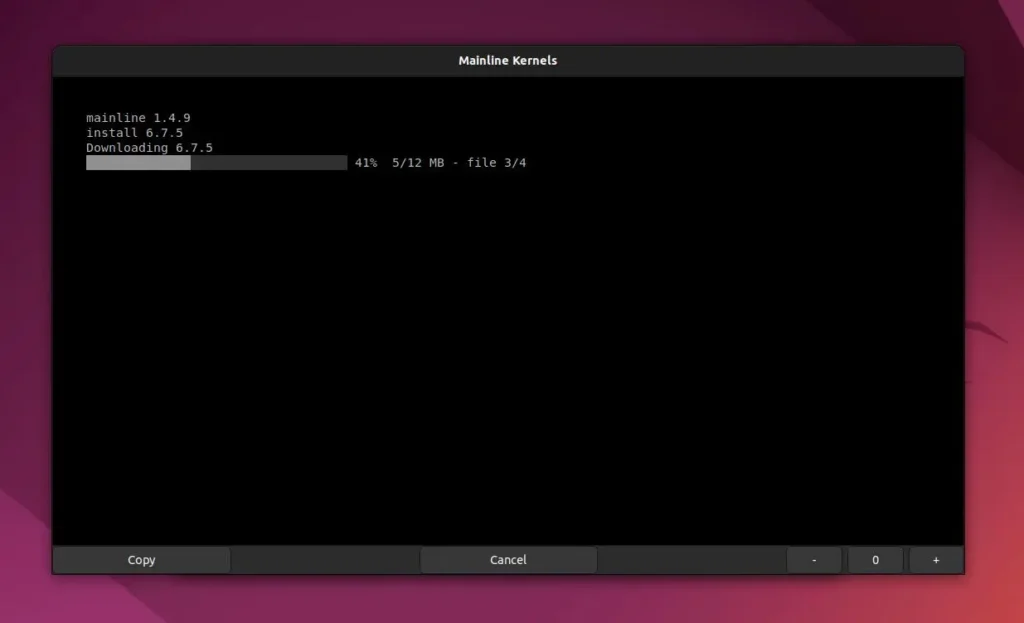Click the empty gap between Cancel and minus
Viewport: 1024px width, 623px height.
click(691, 560)
